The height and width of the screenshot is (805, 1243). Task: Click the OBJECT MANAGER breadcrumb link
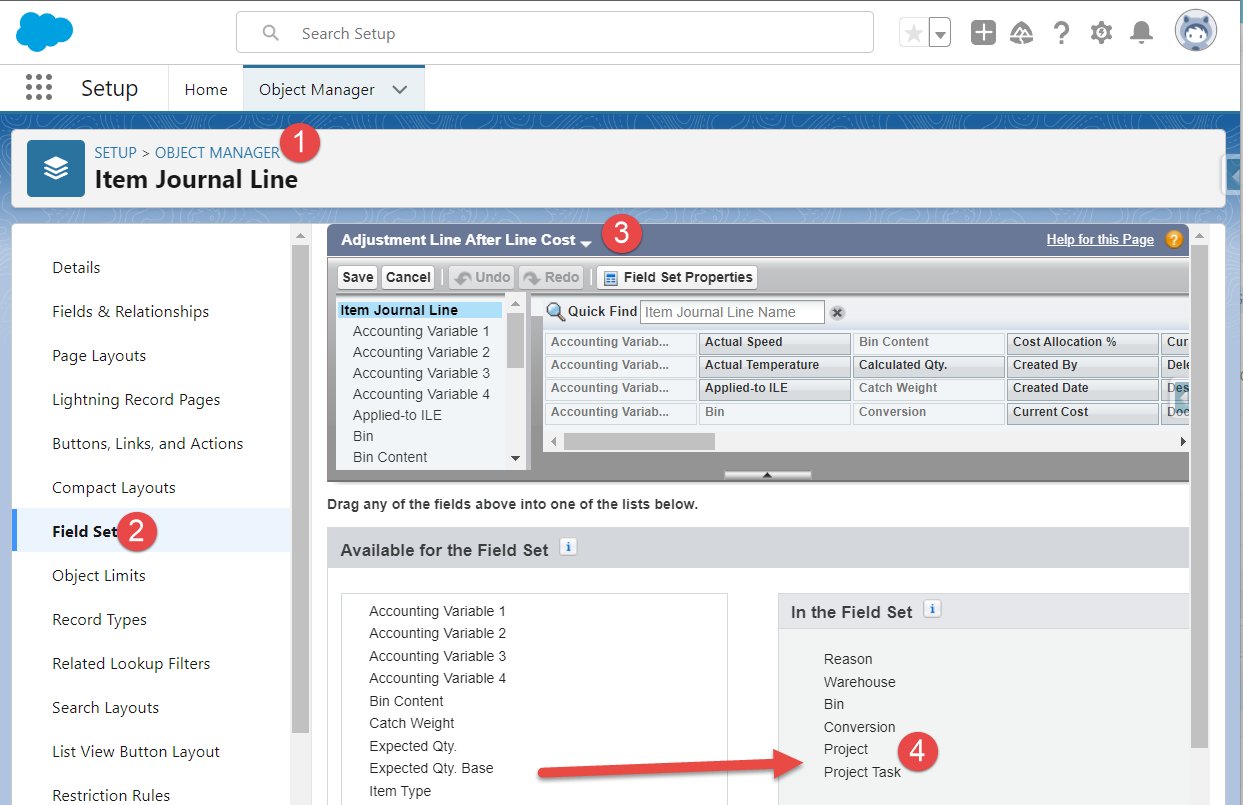pos(217,153)
